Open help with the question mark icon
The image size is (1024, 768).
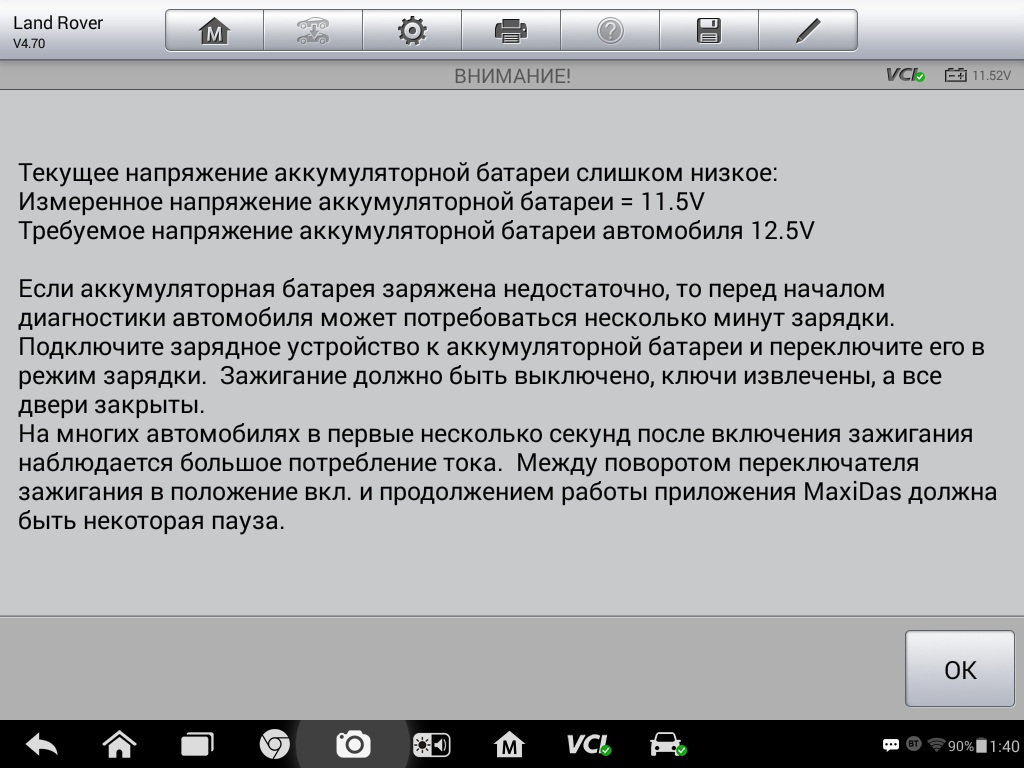pos(609,31)
